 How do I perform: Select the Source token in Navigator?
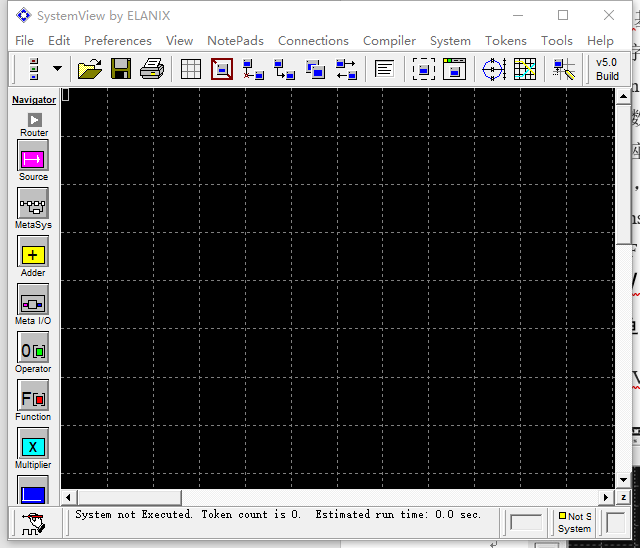[x=33, y=158]
